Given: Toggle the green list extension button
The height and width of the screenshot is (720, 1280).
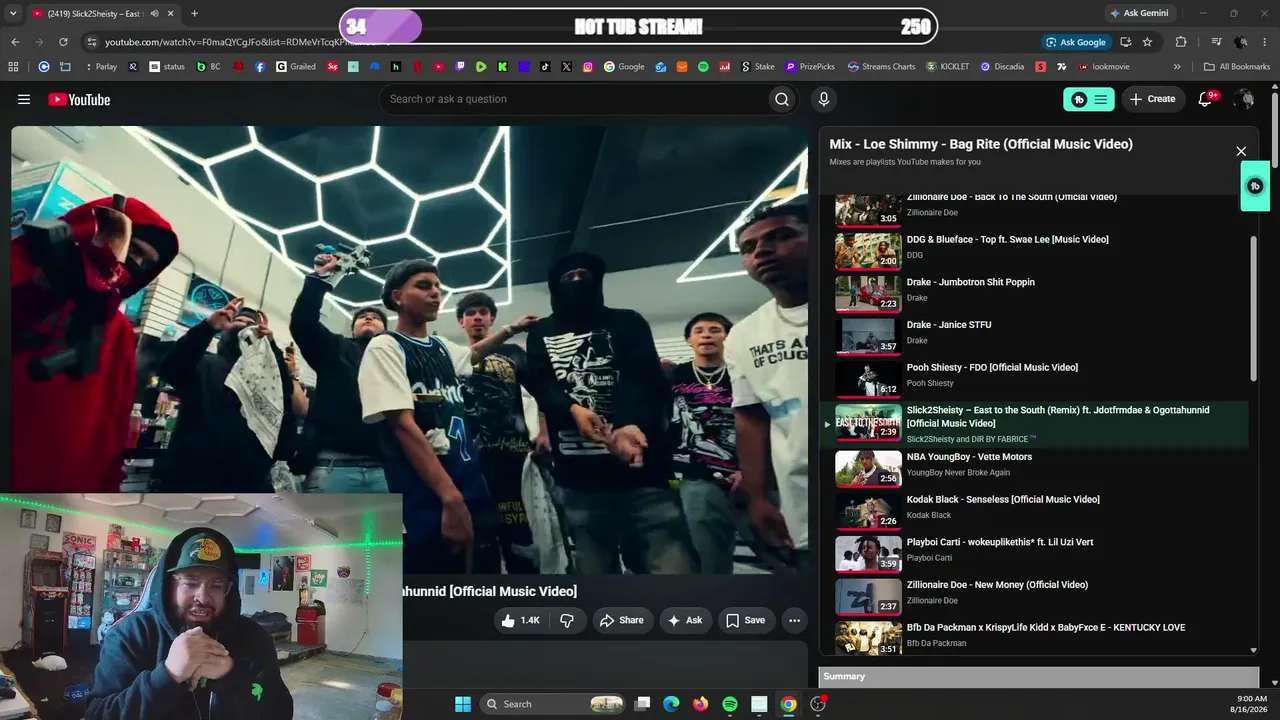Looking at the screenshot, I should 1089,99.
